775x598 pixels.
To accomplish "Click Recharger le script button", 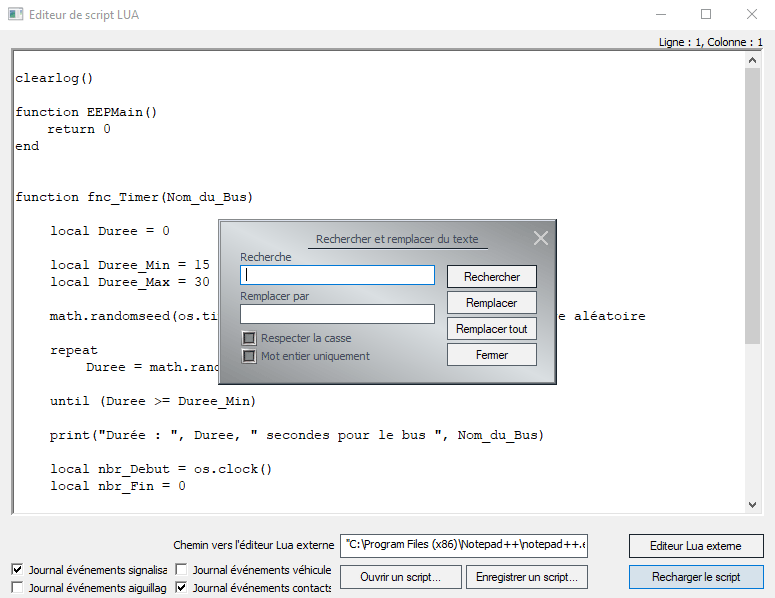I will point(696,577).
